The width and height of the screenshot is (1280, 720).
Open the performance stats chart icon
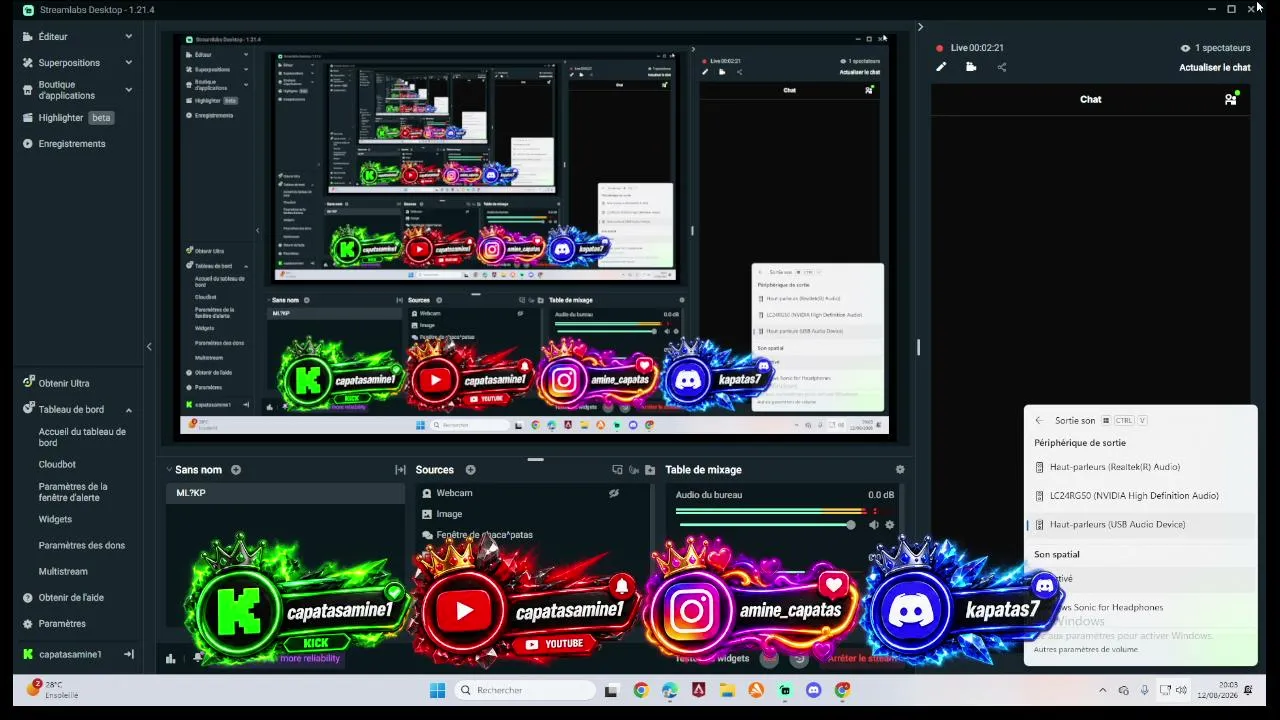171,658
